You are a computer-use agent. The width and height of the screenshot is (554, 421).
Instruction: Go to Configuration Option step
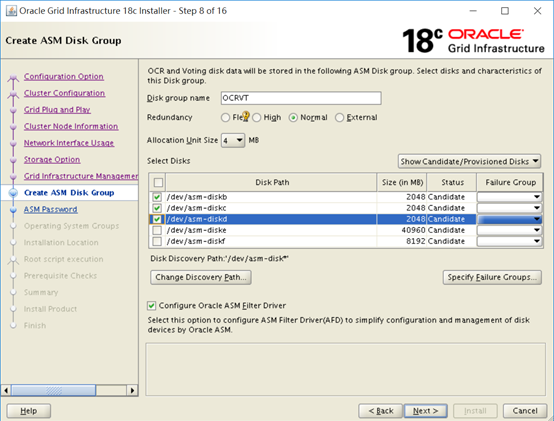tap(64, 77)
